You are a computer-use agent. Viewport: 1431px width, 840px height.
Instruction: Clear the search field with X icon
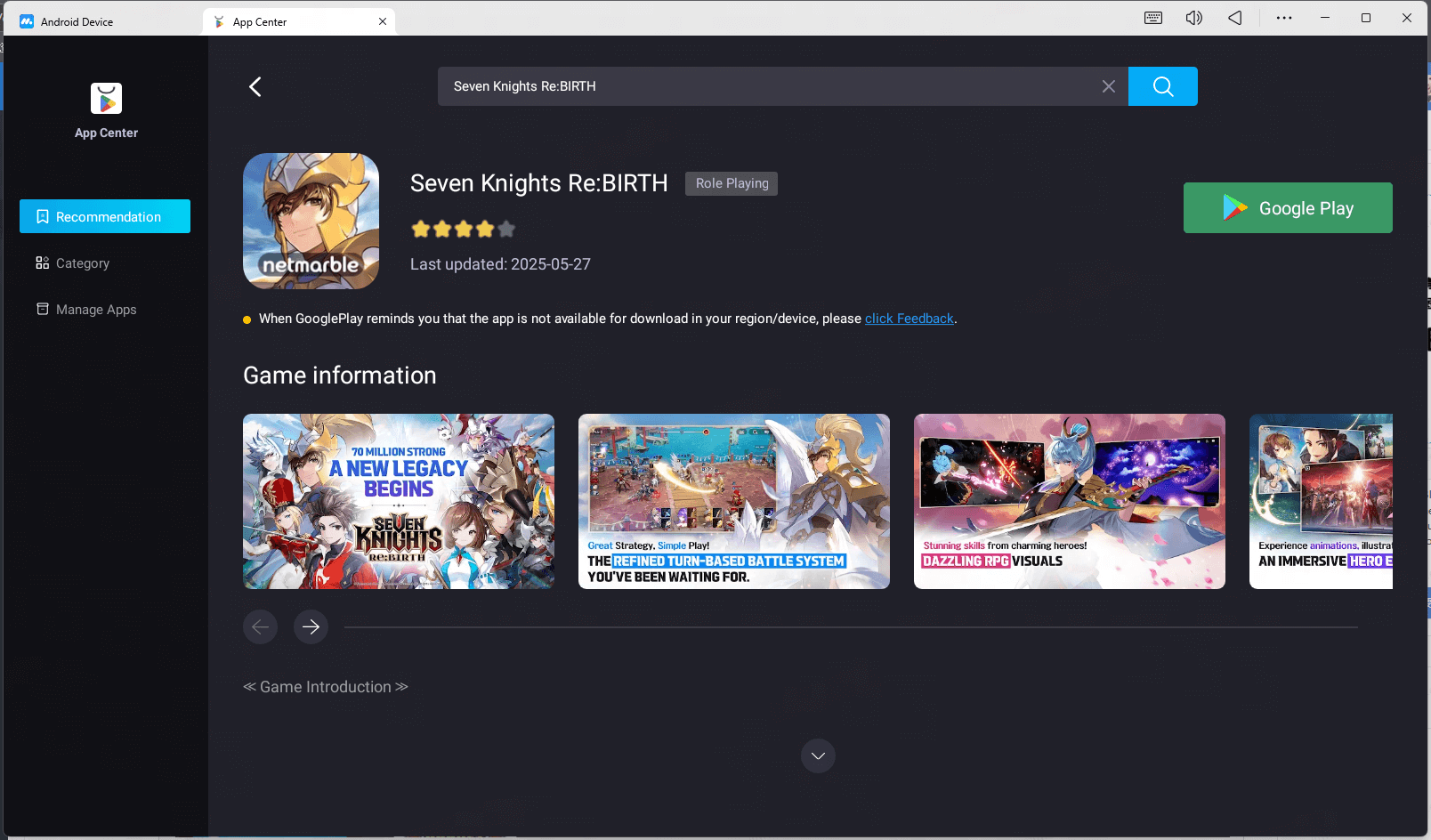(x=1108, y=86)
